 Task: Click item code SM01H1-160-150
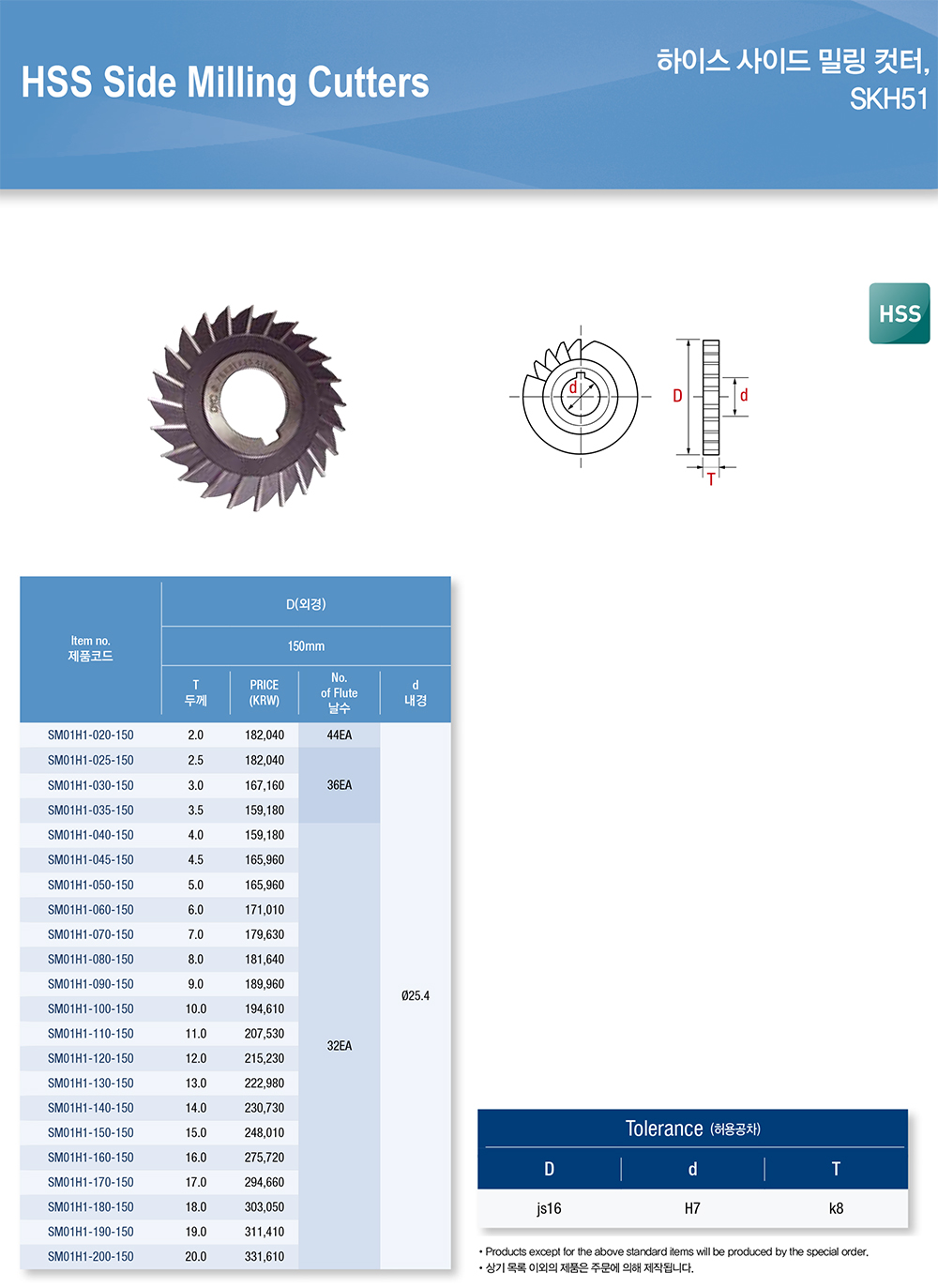coord(90,1158)
